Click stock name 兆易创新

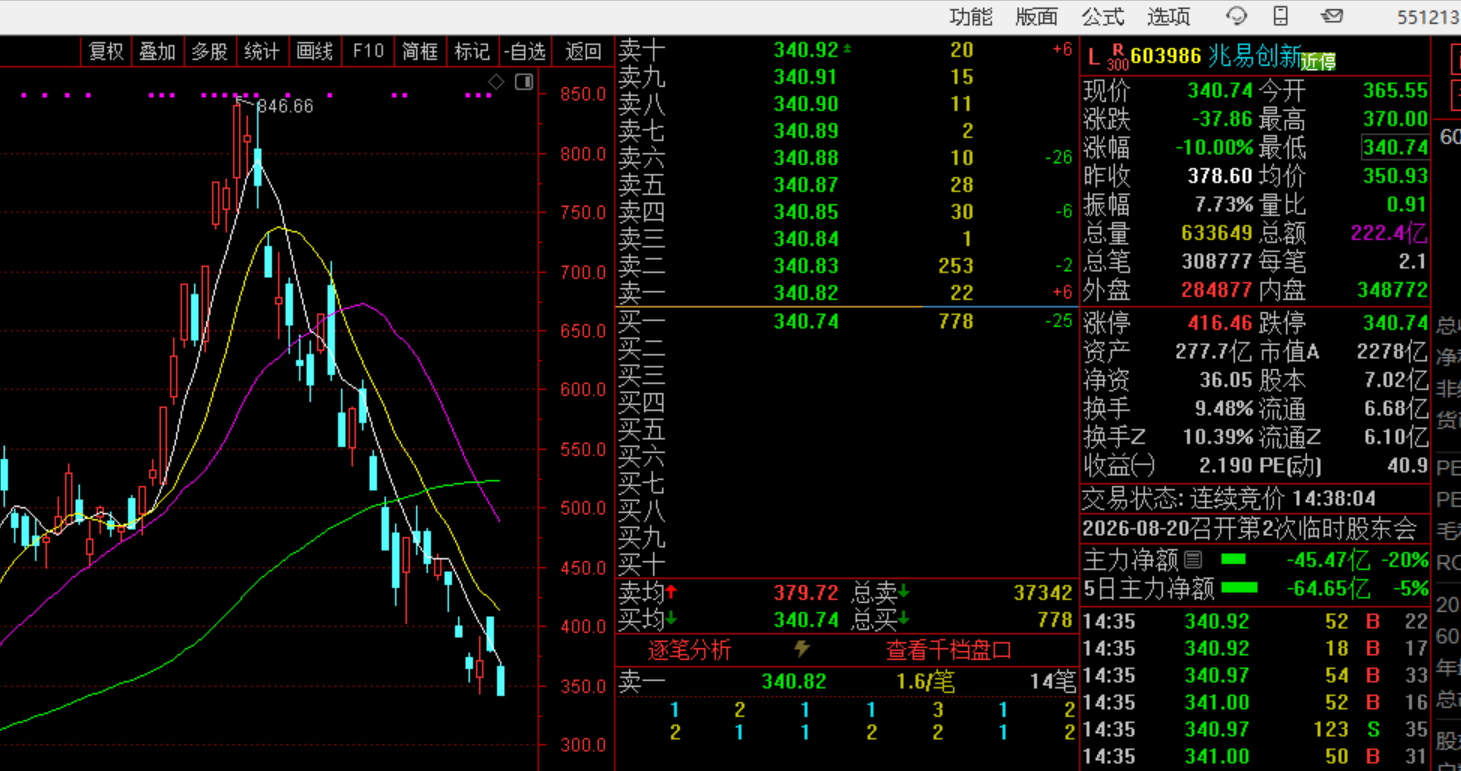click(1255, 56)
